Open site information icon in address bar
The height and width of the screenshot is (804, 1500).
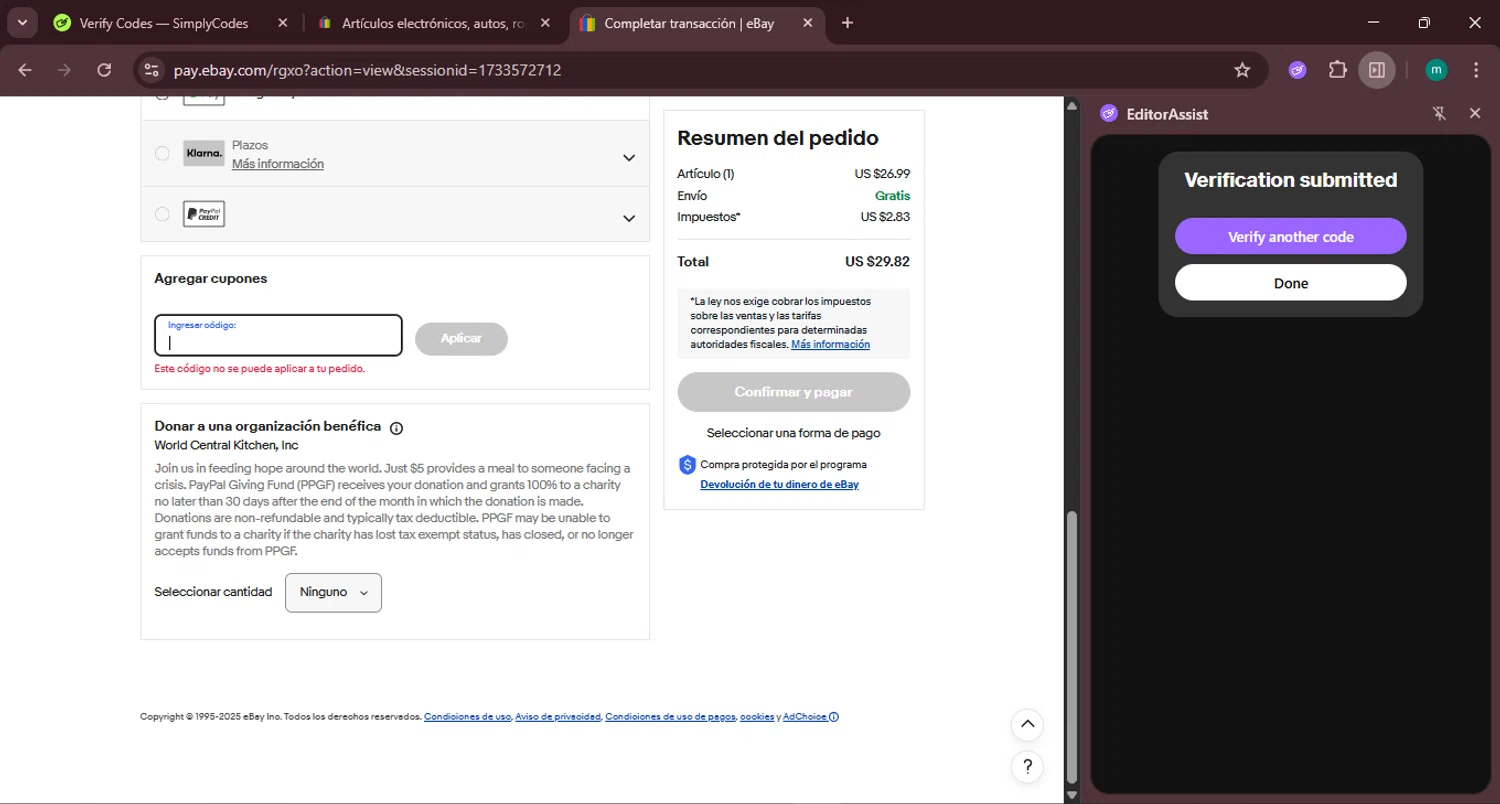point(151,70)
